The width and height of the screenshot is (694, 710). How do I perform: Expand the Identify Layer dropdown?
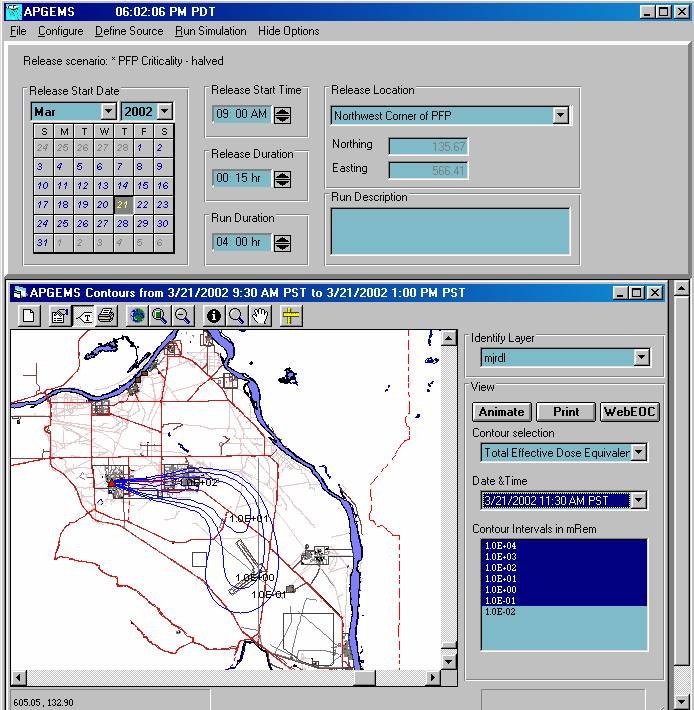[641, 357]
